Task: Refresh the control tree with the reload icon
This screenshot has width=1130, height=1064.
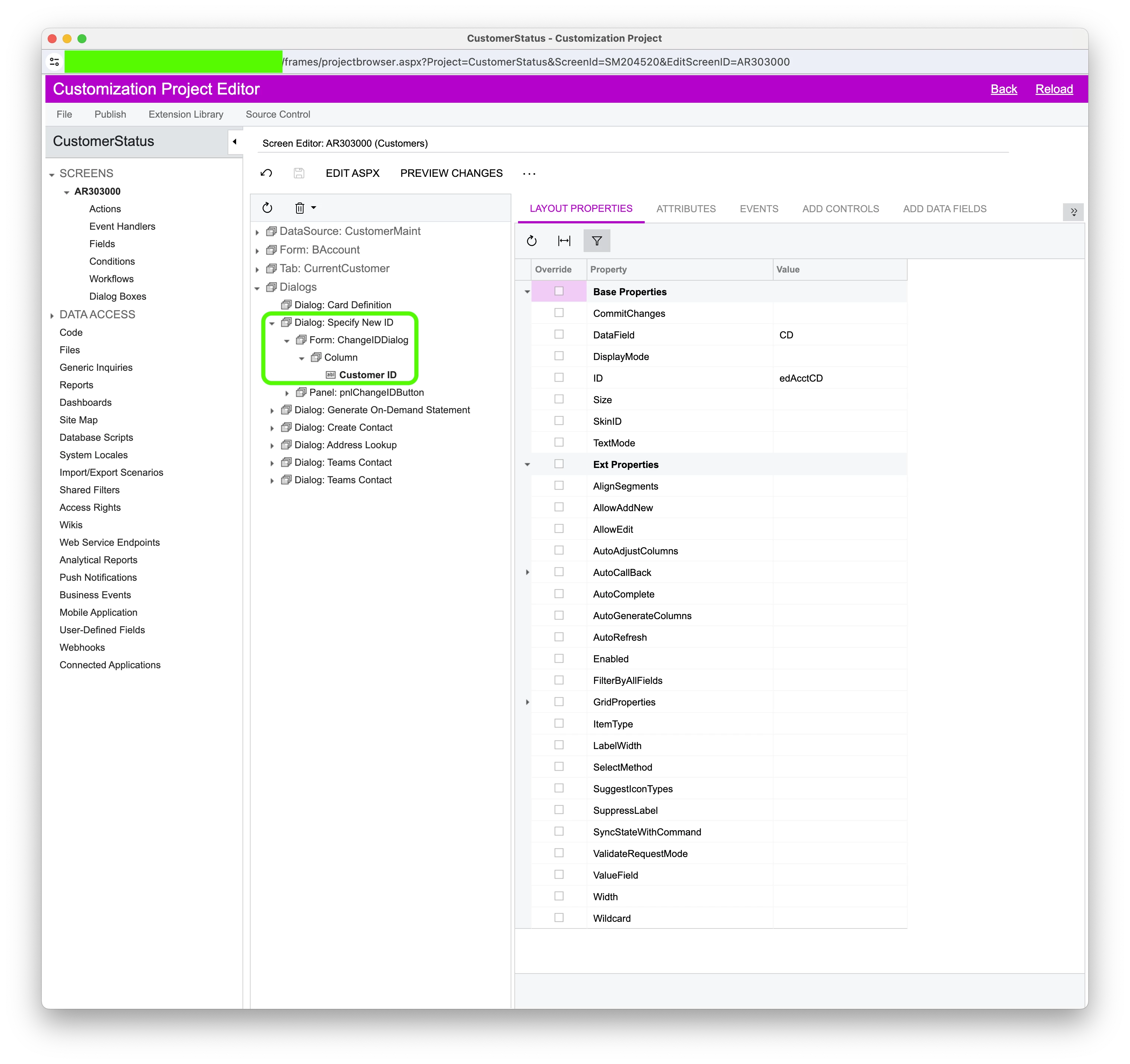Action: point(267,208)
